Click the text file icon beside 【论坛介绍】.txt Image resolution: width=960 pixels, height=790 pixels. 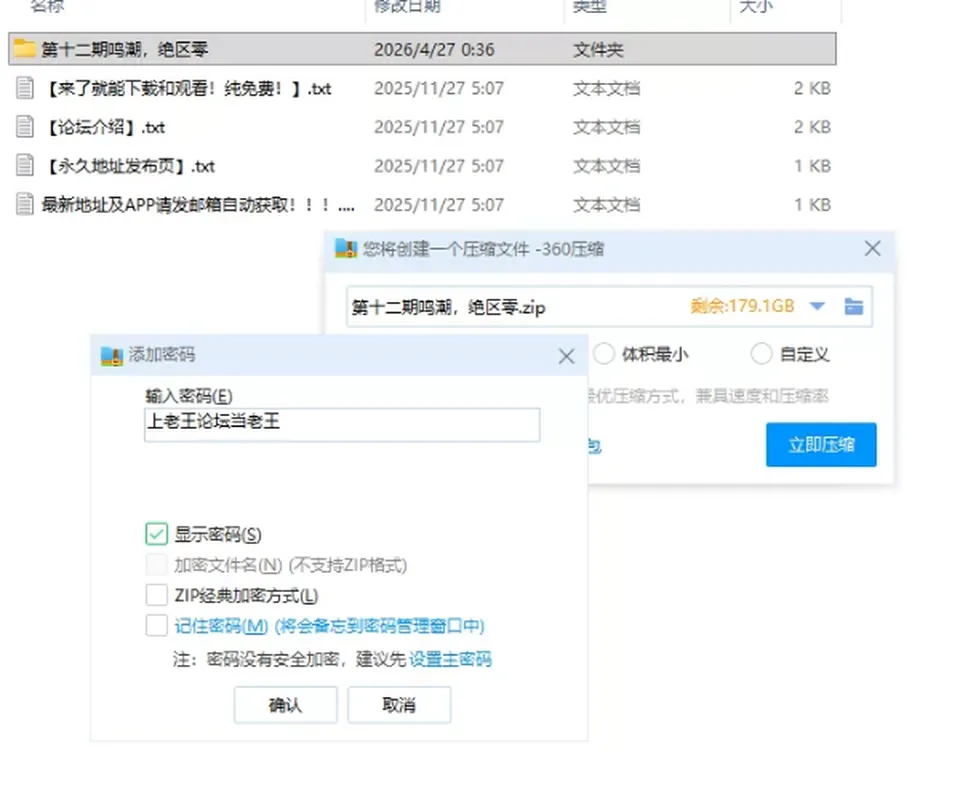click(x=24, y=127)
